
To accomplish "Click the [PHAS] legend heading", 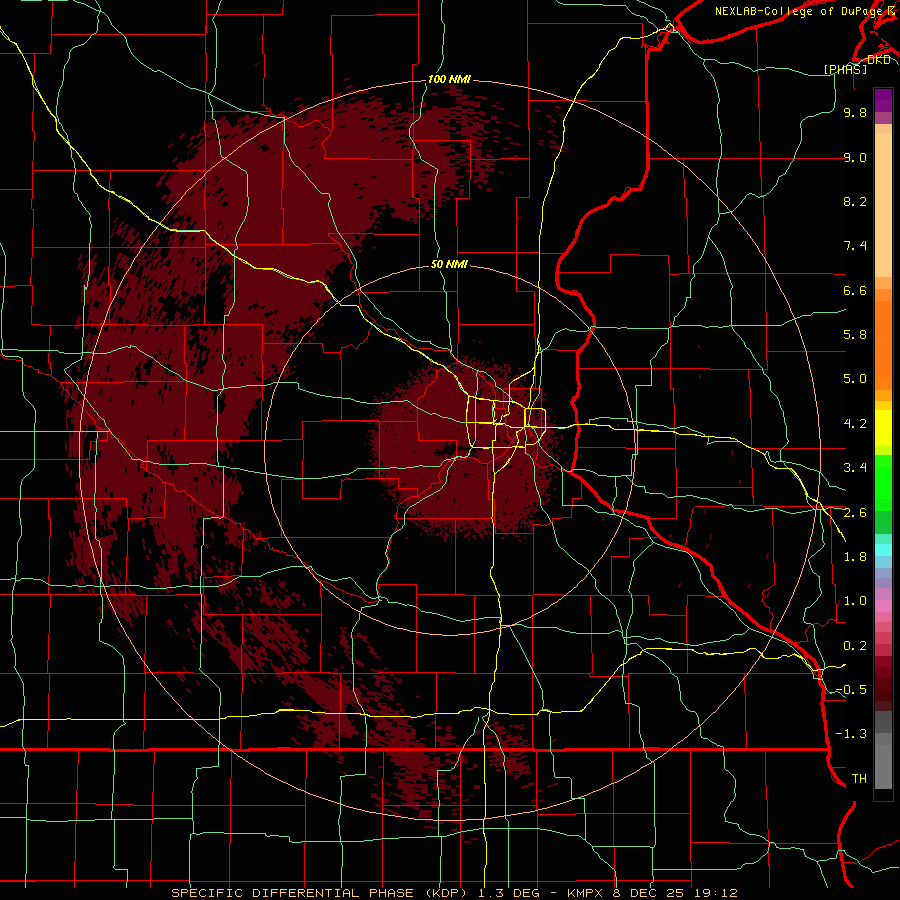I will (845, 69).
